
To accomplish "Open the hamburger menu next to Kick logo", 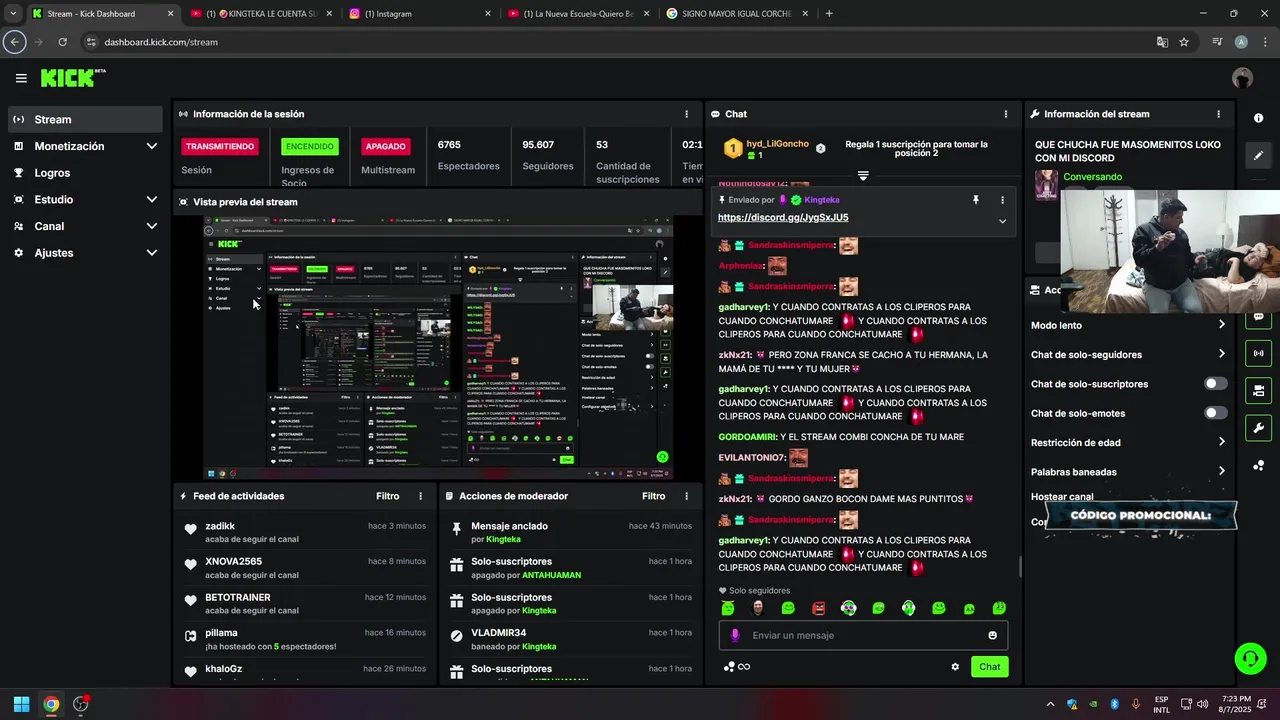I will (x=21, y=78).
